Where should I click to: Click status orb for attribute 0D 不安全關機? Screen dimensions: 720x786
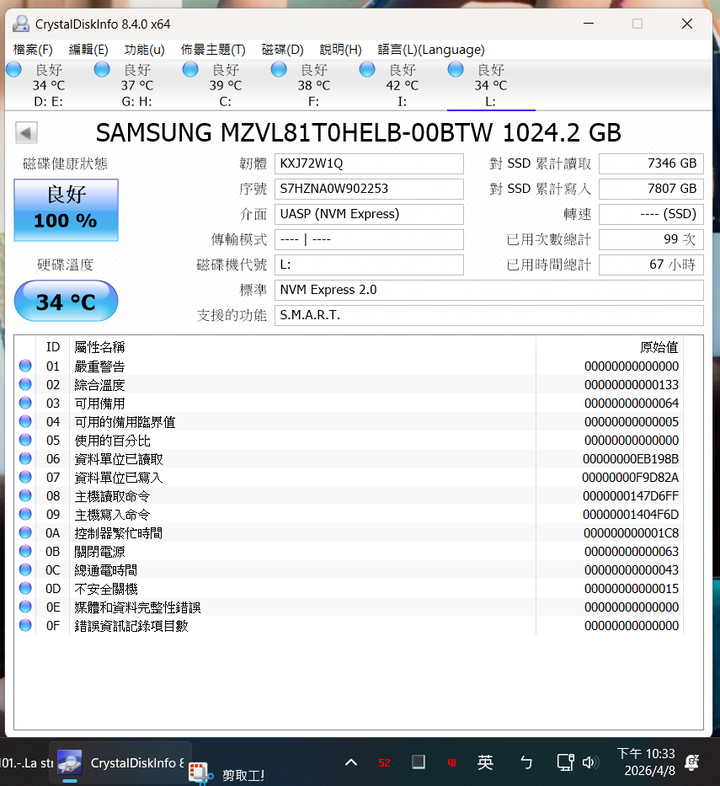tap(25, 588)
